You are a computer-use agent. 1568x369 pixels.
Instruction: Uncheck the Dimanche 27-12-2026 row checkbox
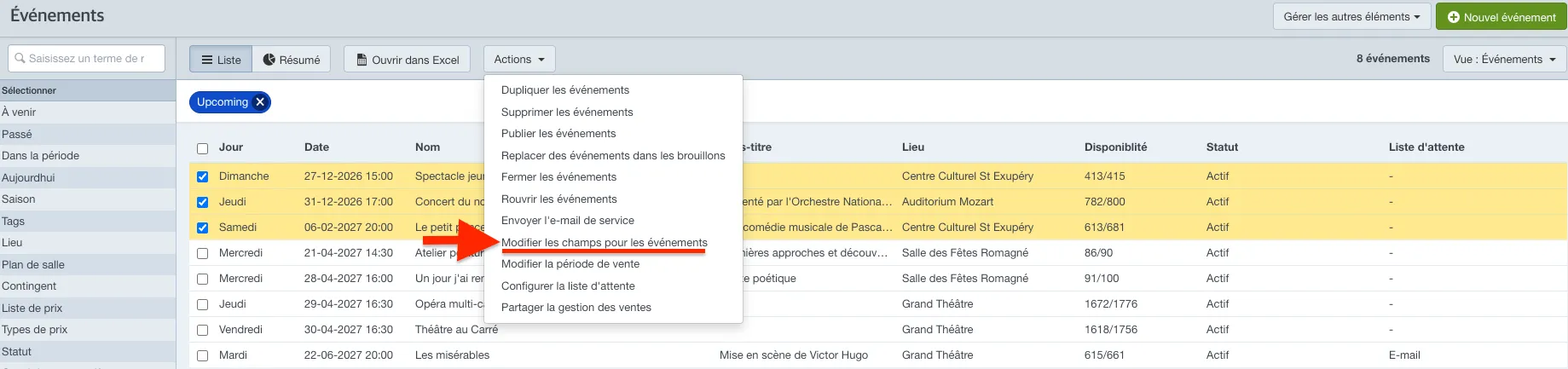pyautogui.click(x=202, y=177)
